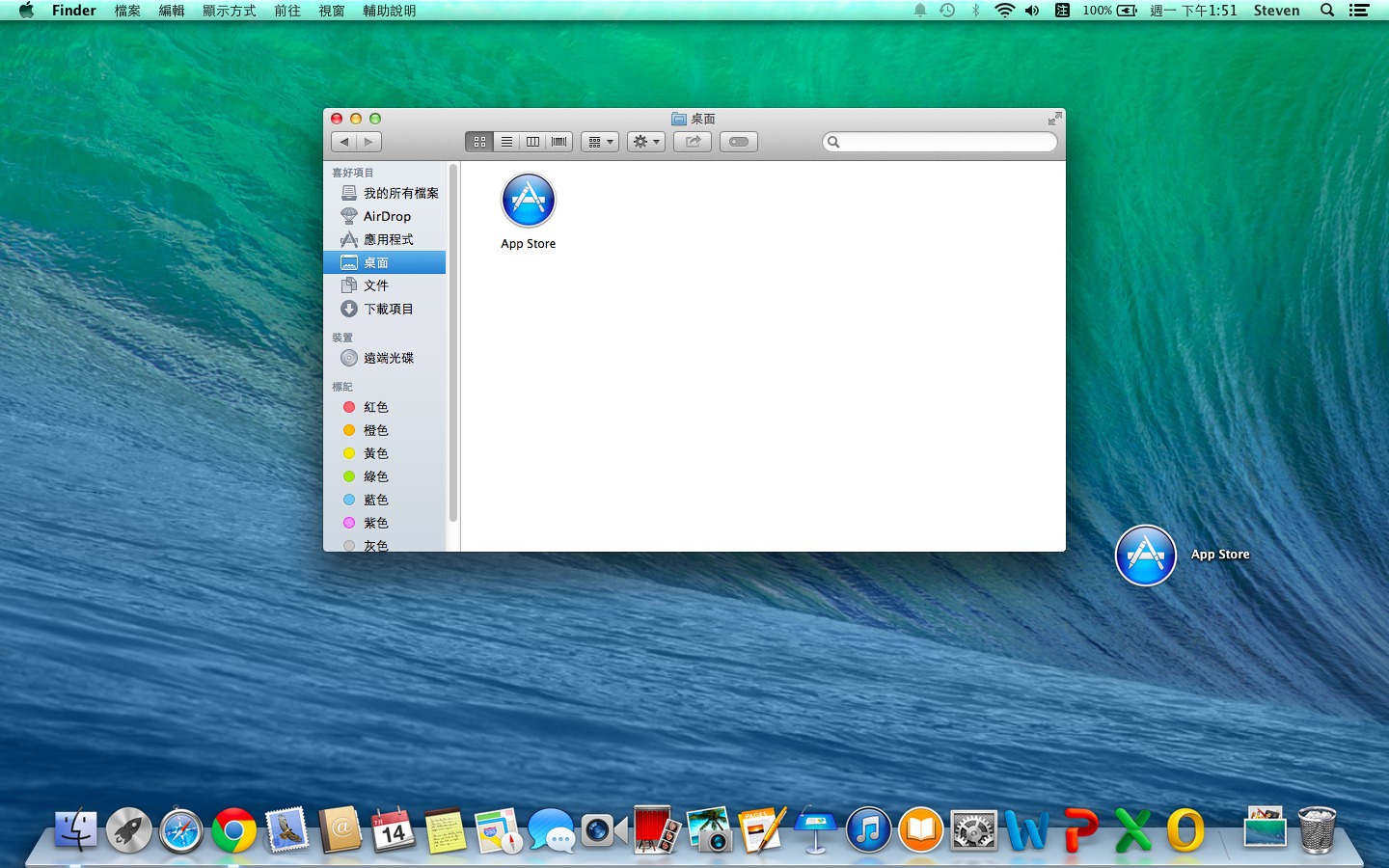Open Spotlight search in menu bar

pos(1327,11)
